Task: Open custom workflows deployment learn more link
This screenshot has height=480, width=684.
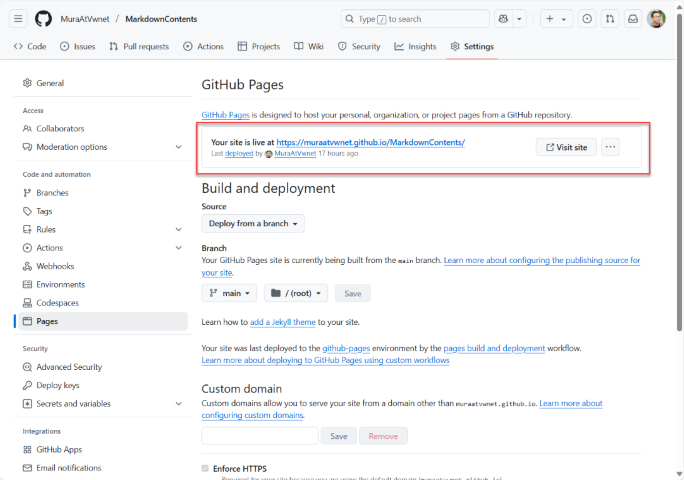Action: (325, 360)
